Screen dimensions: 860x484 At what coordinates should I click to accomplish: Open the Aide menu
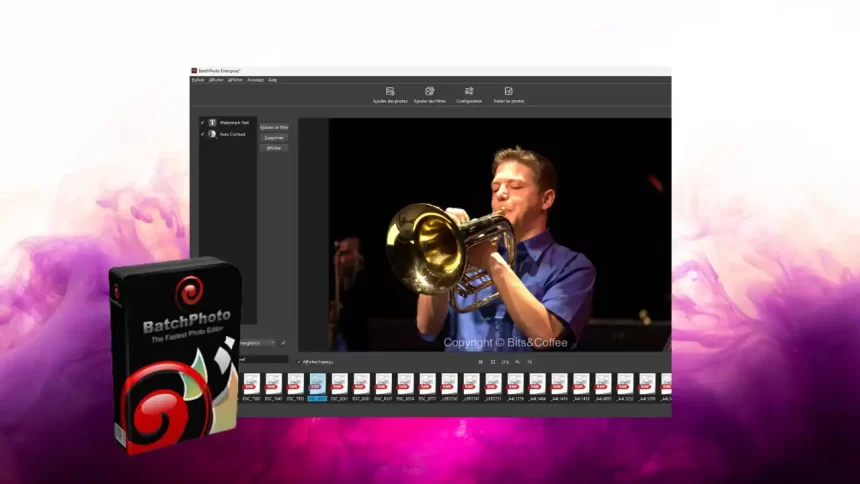click(x=272, y=80)
